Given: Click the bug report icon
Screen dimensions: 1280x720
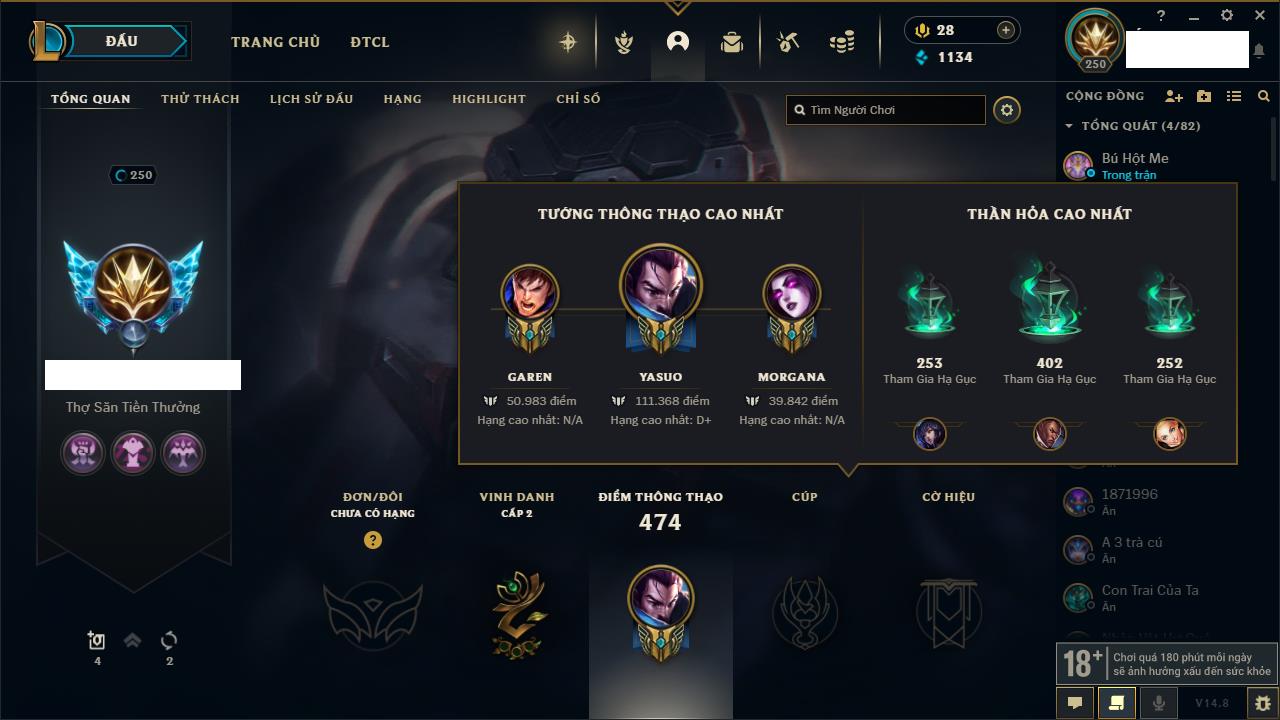Looking at the screenshot, I should pyautogui.click(x=1263, y=703).
